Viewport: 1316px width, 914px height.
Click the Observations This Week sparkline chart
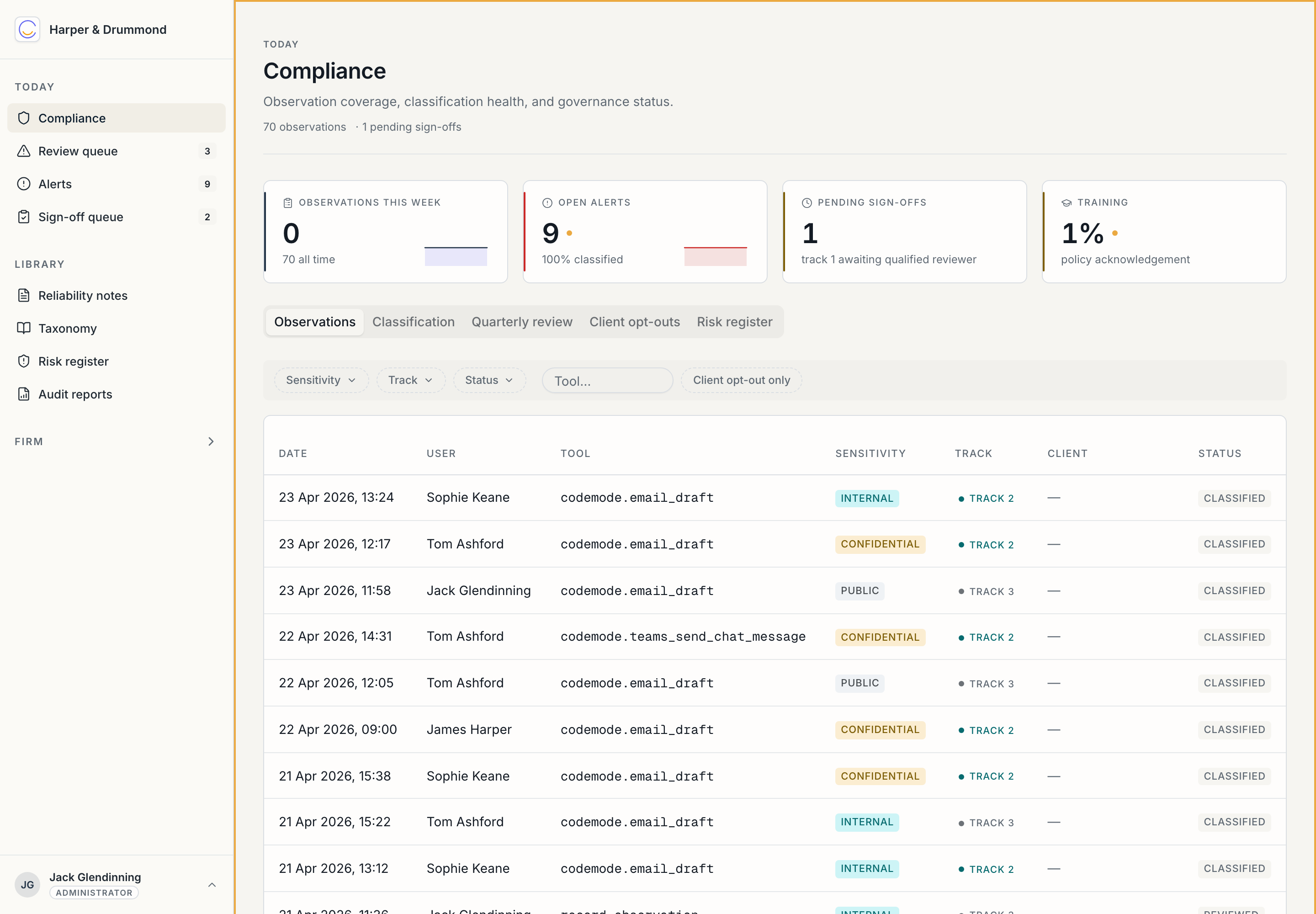point(456,256)
